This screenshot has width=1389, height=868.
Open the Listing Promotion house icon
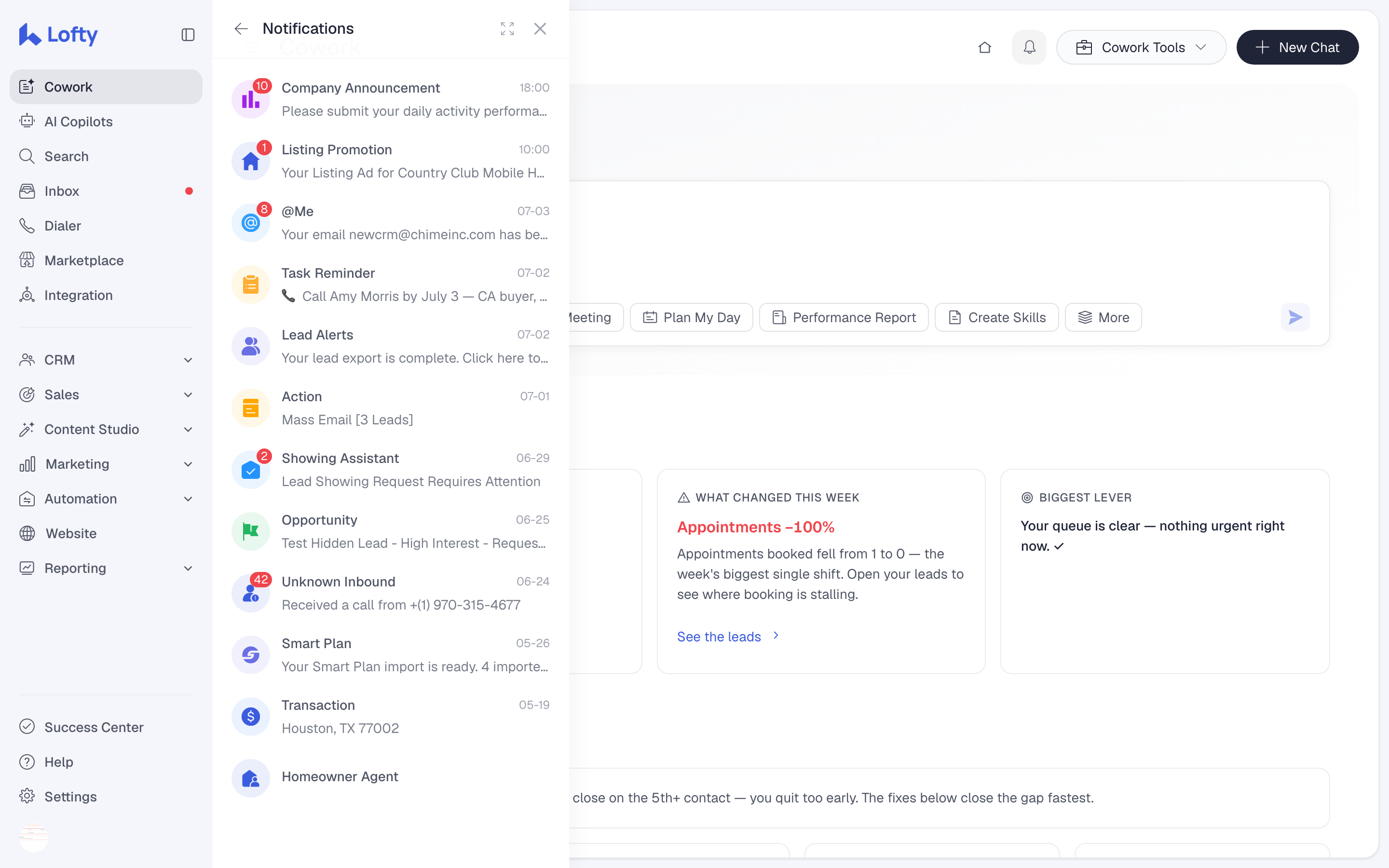(251, 162)
